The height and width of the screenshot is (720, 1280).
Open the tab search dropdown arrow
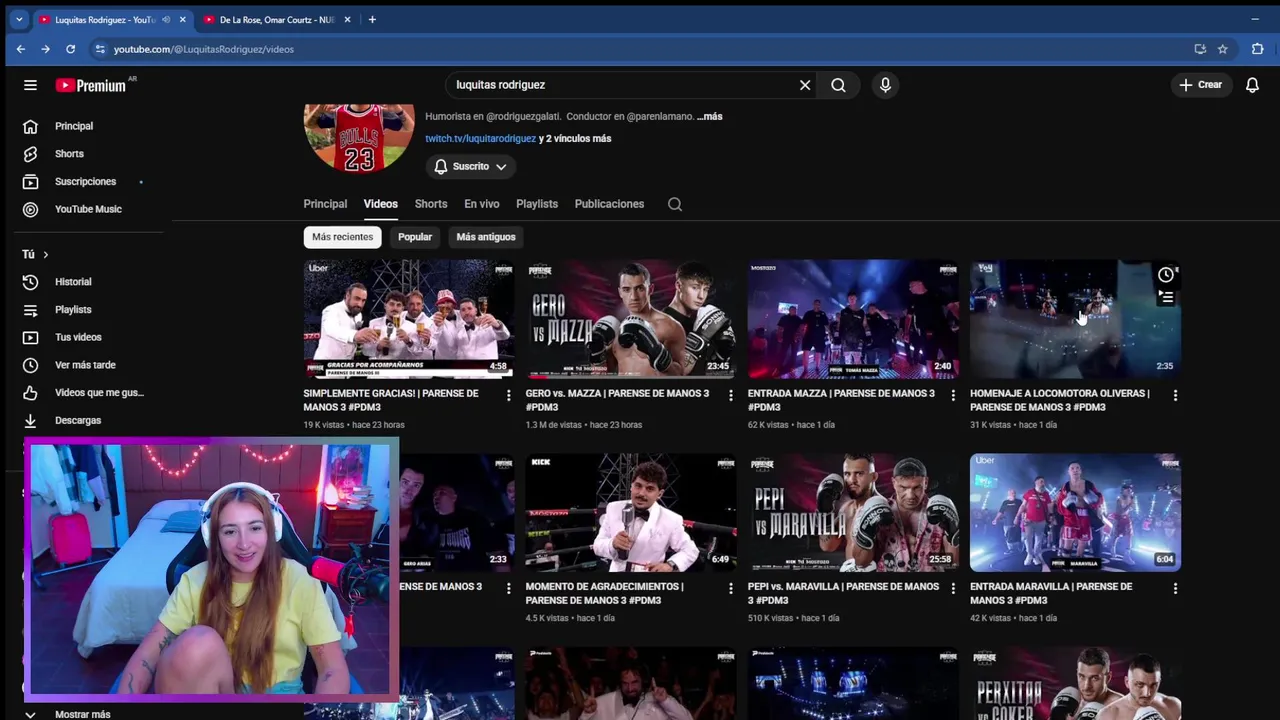point(19,19)
